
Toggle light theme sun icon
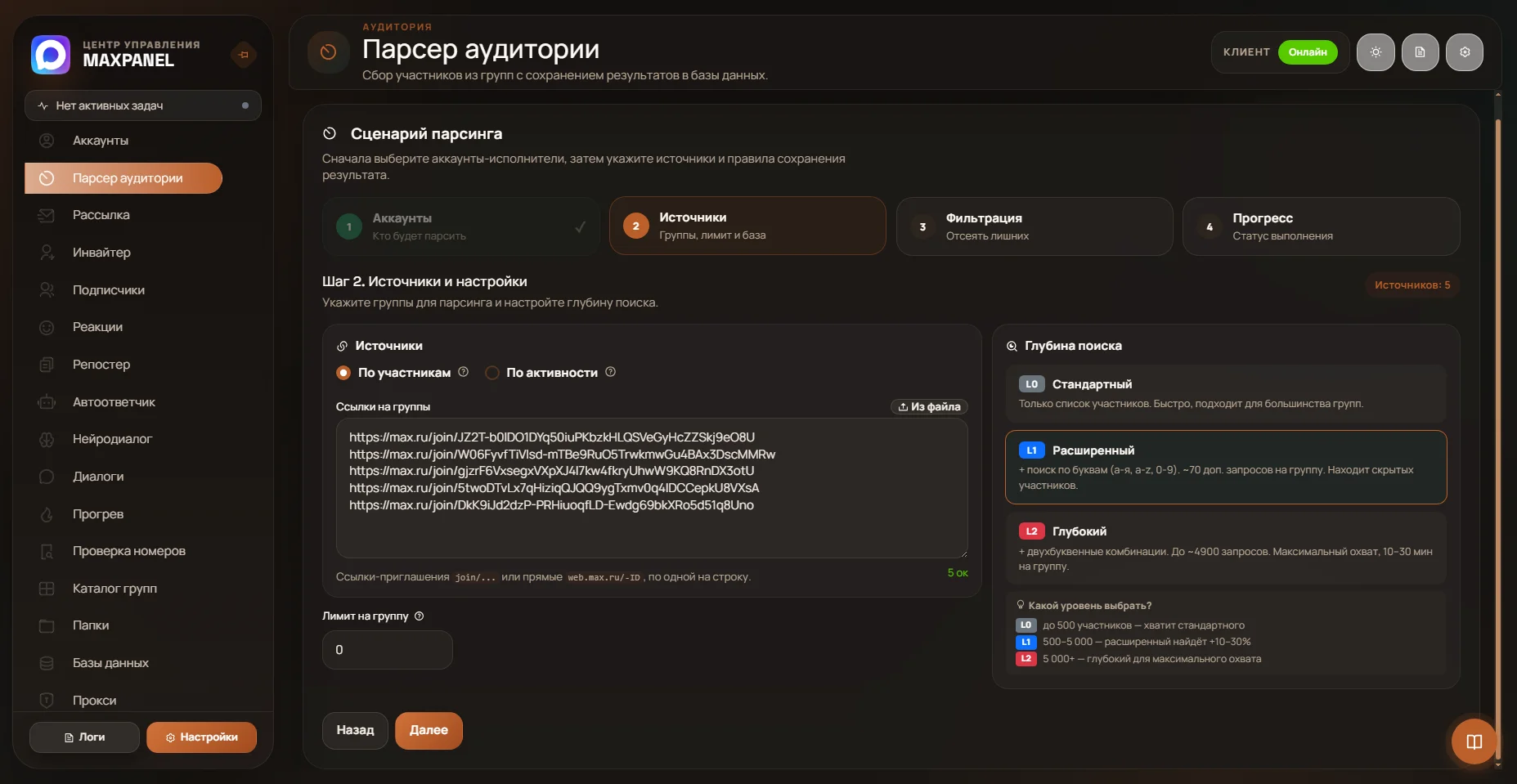tap(1376, 52)
